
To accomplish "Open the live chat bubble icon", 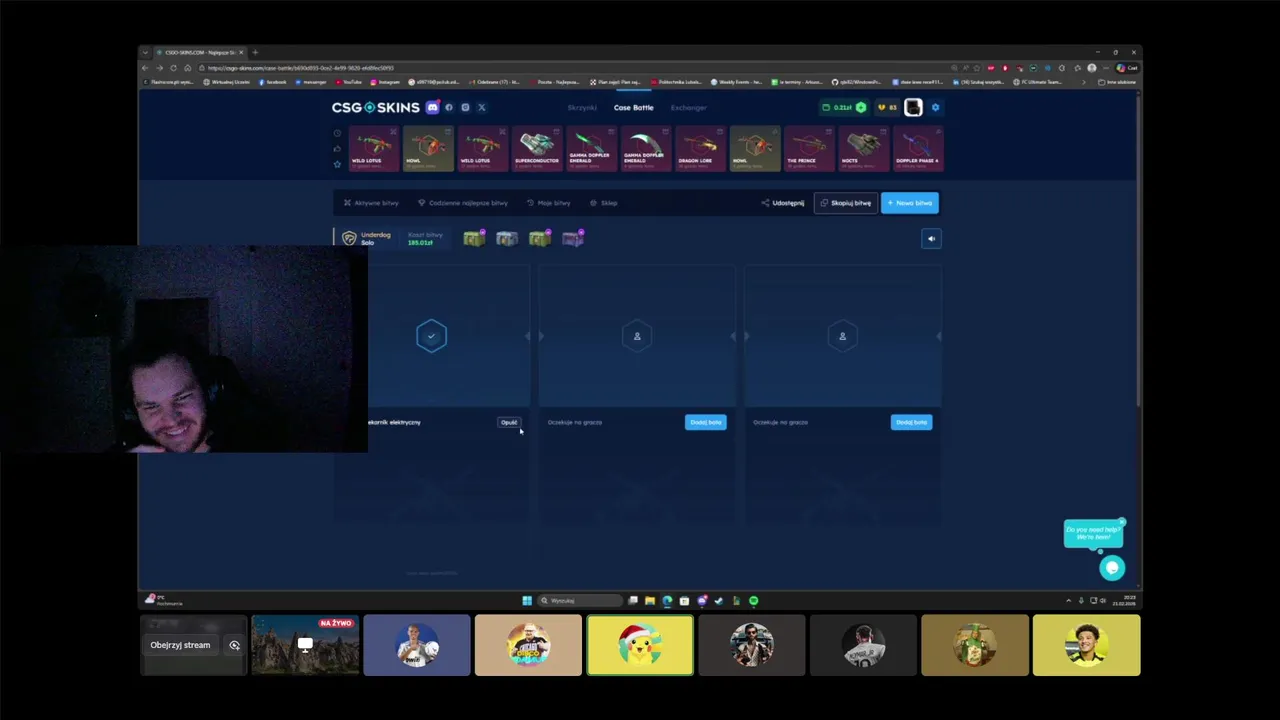I will [1112, 568].
